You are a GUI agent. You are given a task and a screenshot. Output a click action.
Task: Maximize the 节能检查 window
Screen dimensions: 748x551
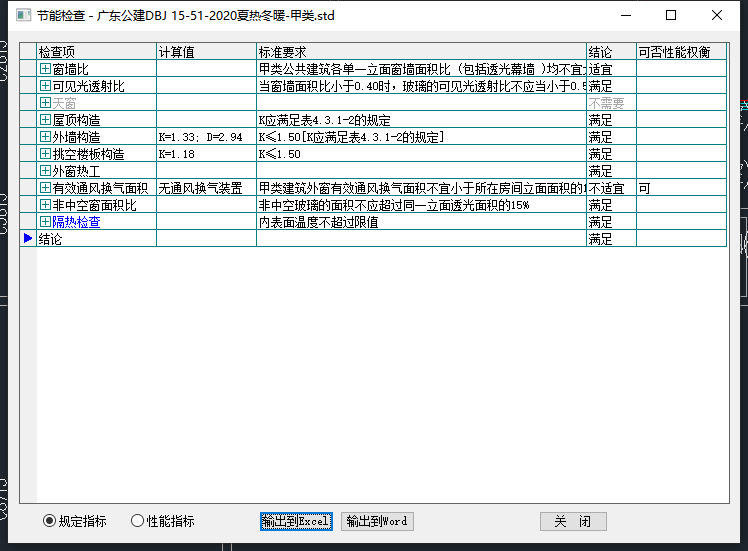pos(670,15)
